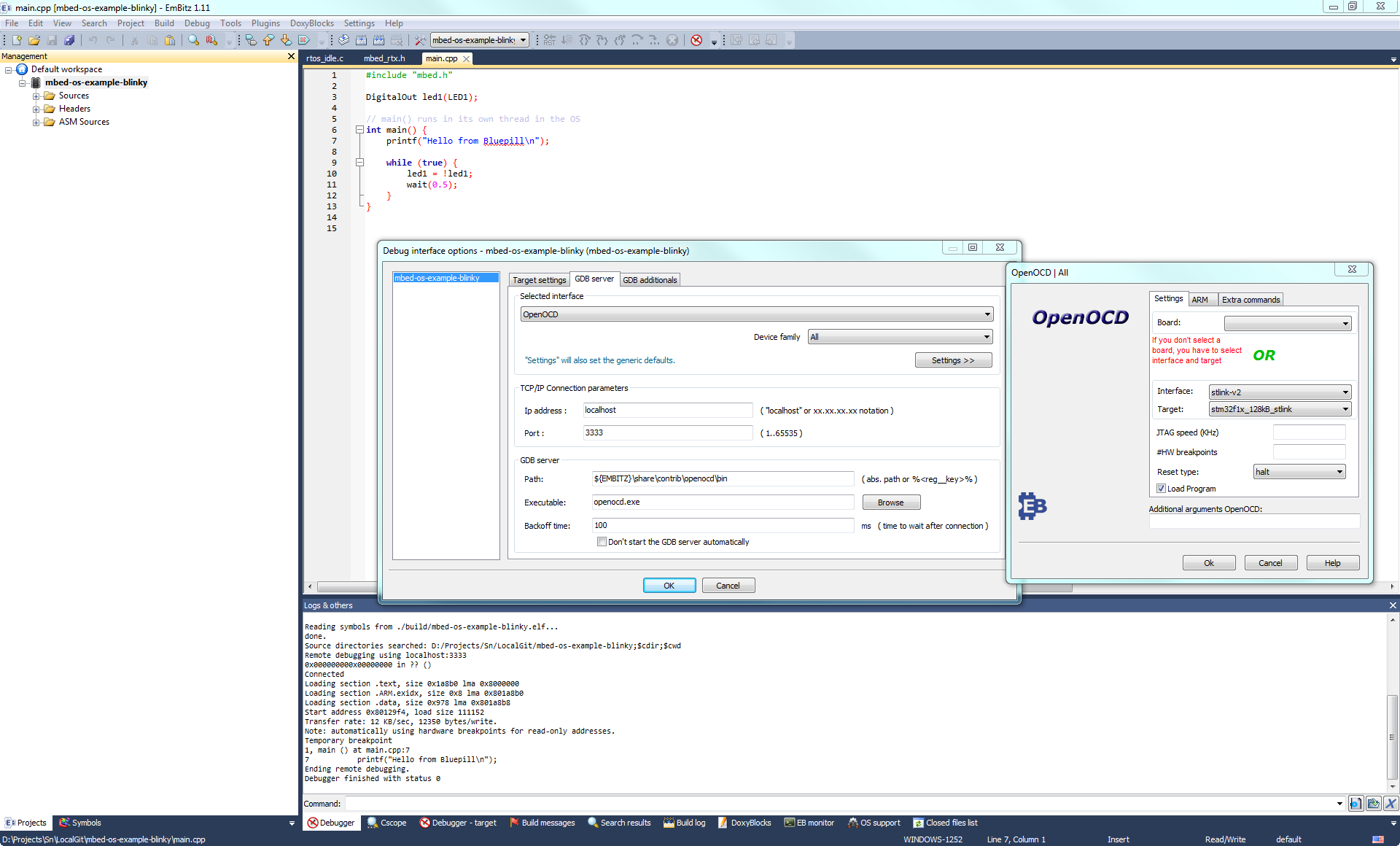Open the Target stm32f1x dropdown
This screenshot has height=846, width=1400.
(x=1280, y=409)
